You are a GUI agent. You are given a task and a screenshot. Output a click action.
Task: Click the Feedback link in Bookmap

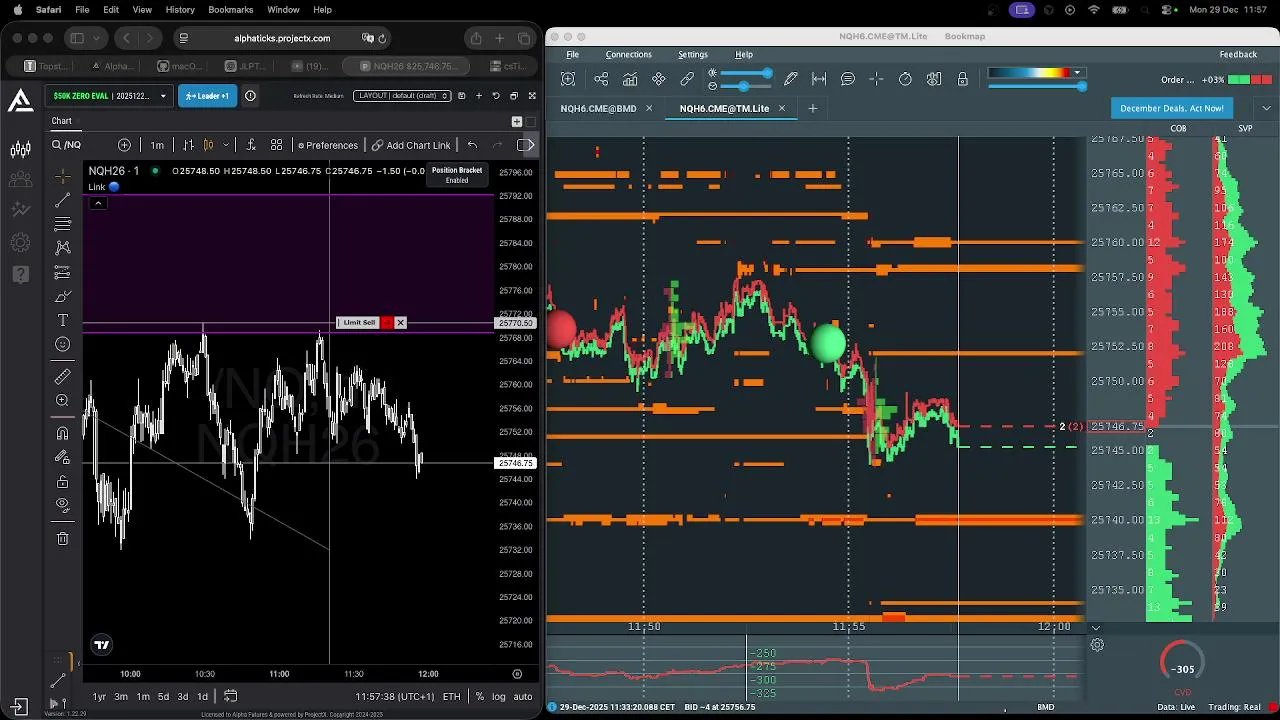[1238, 54]
